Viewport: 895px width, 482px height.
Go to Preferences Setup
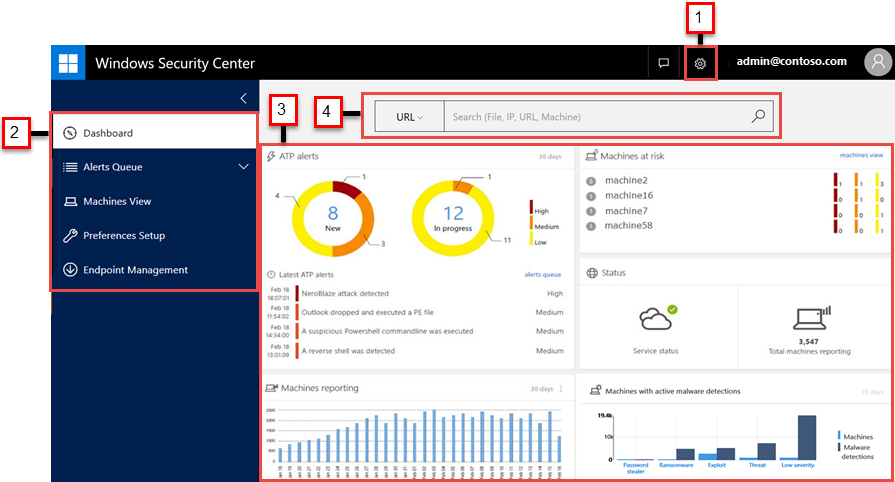click(123, 236)
